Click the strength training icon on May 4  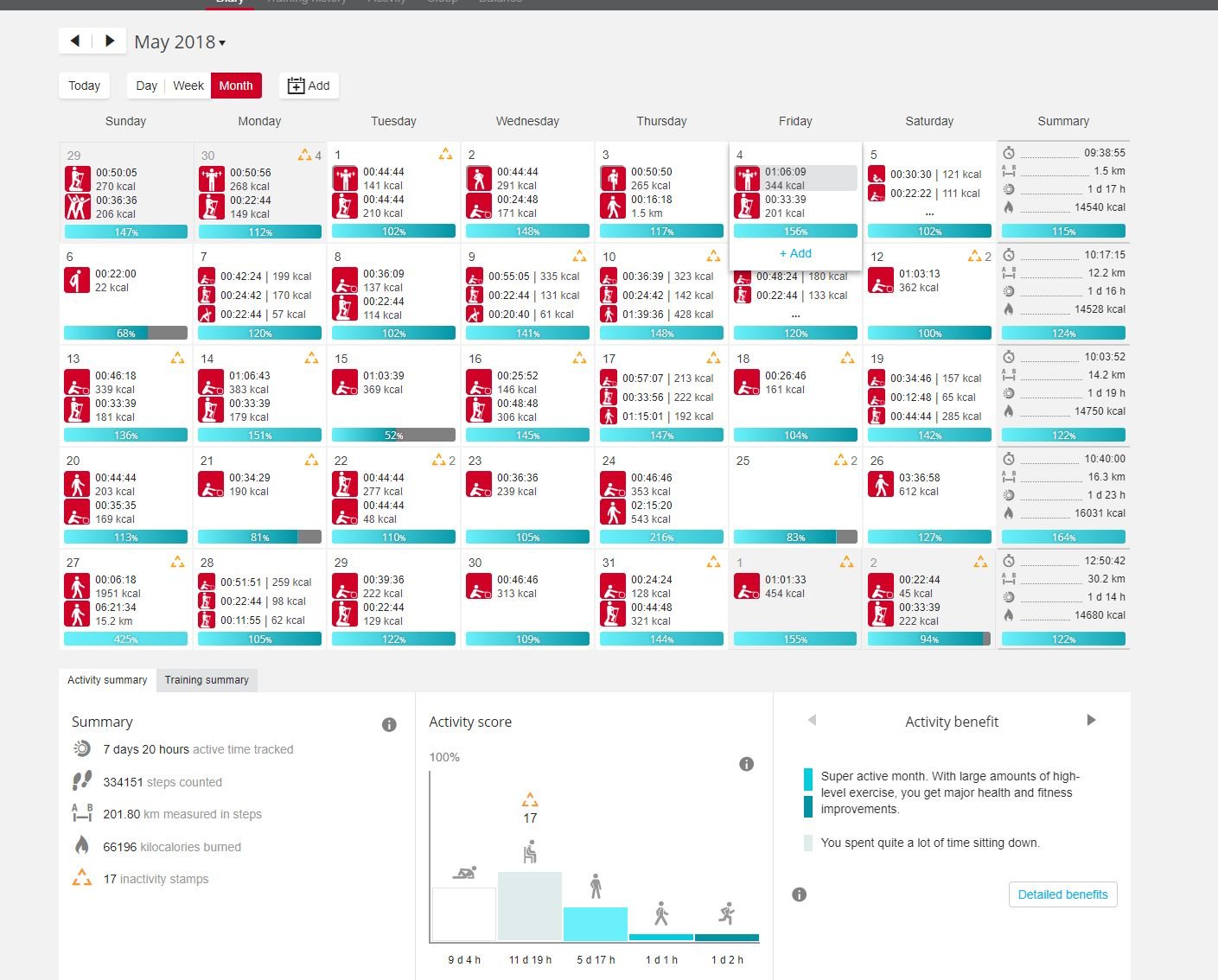(747, 178)
